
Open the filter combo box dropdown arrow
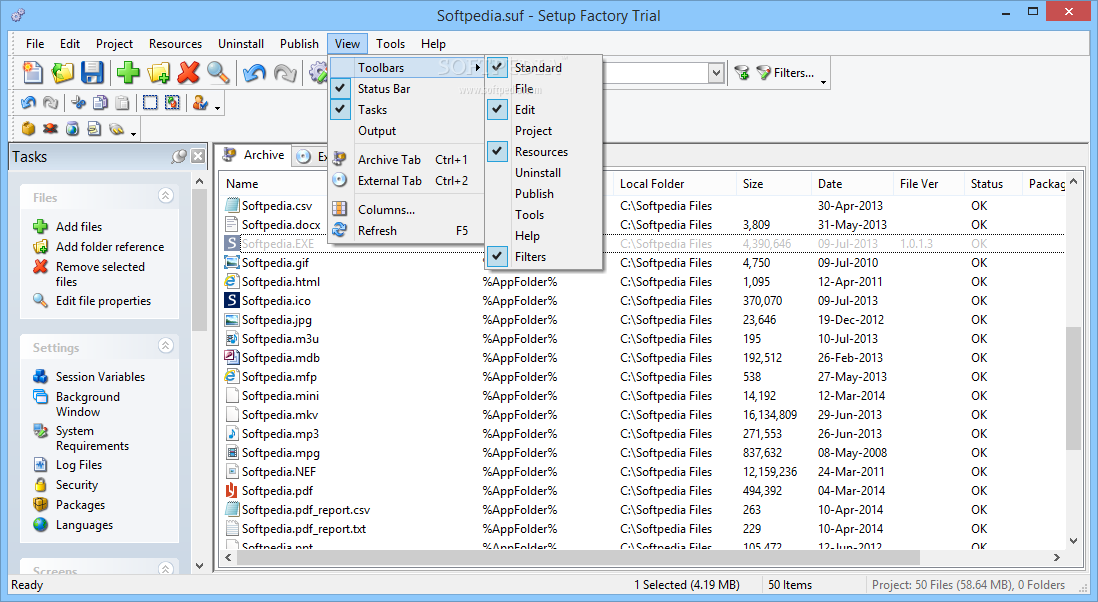716,72
